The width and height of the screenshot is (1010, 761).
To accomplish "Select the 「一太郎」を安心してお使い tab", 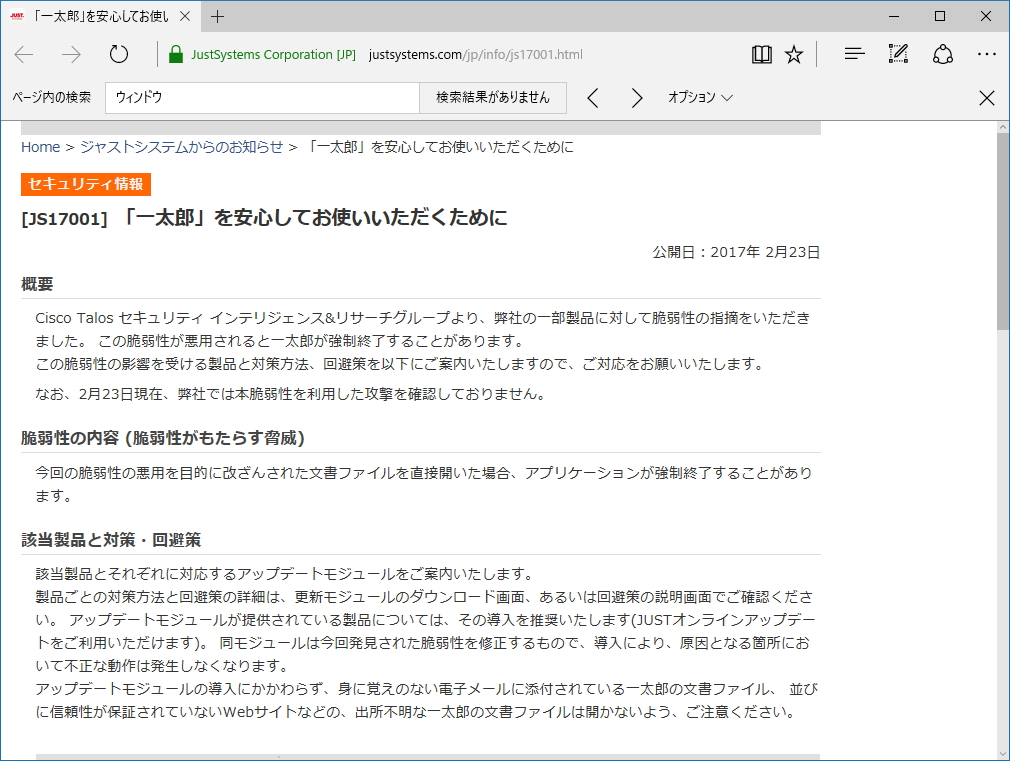I will [x=100, y=16].
